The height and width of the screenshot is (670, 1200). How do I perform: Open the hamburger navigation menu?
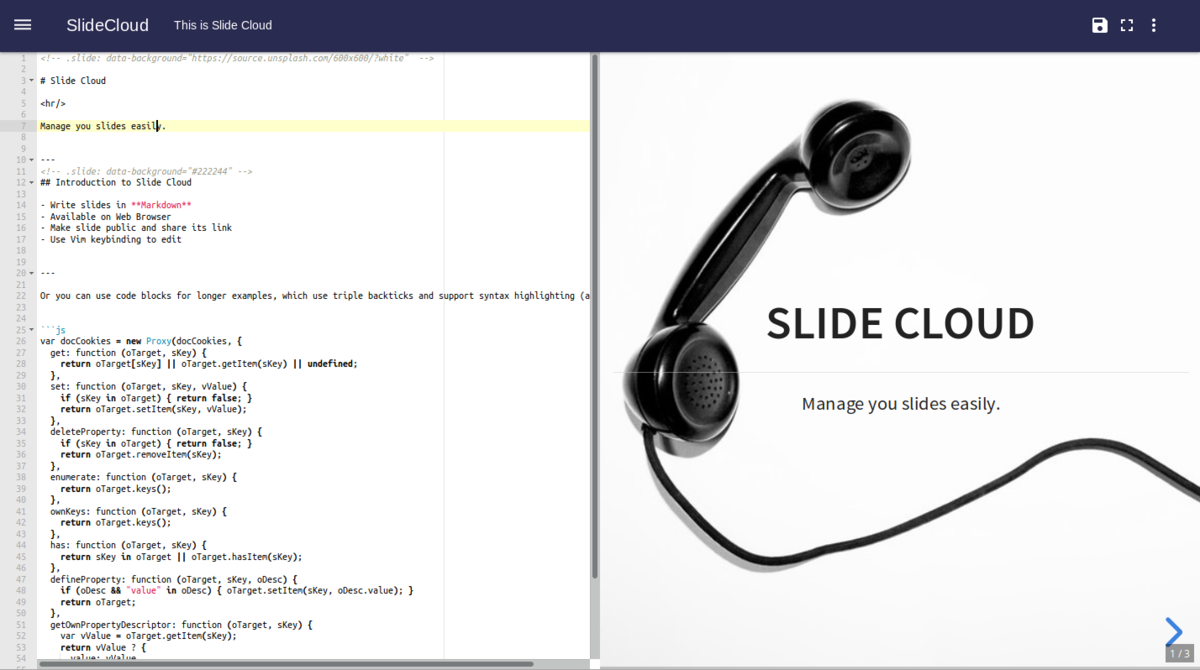coord(22,25)
